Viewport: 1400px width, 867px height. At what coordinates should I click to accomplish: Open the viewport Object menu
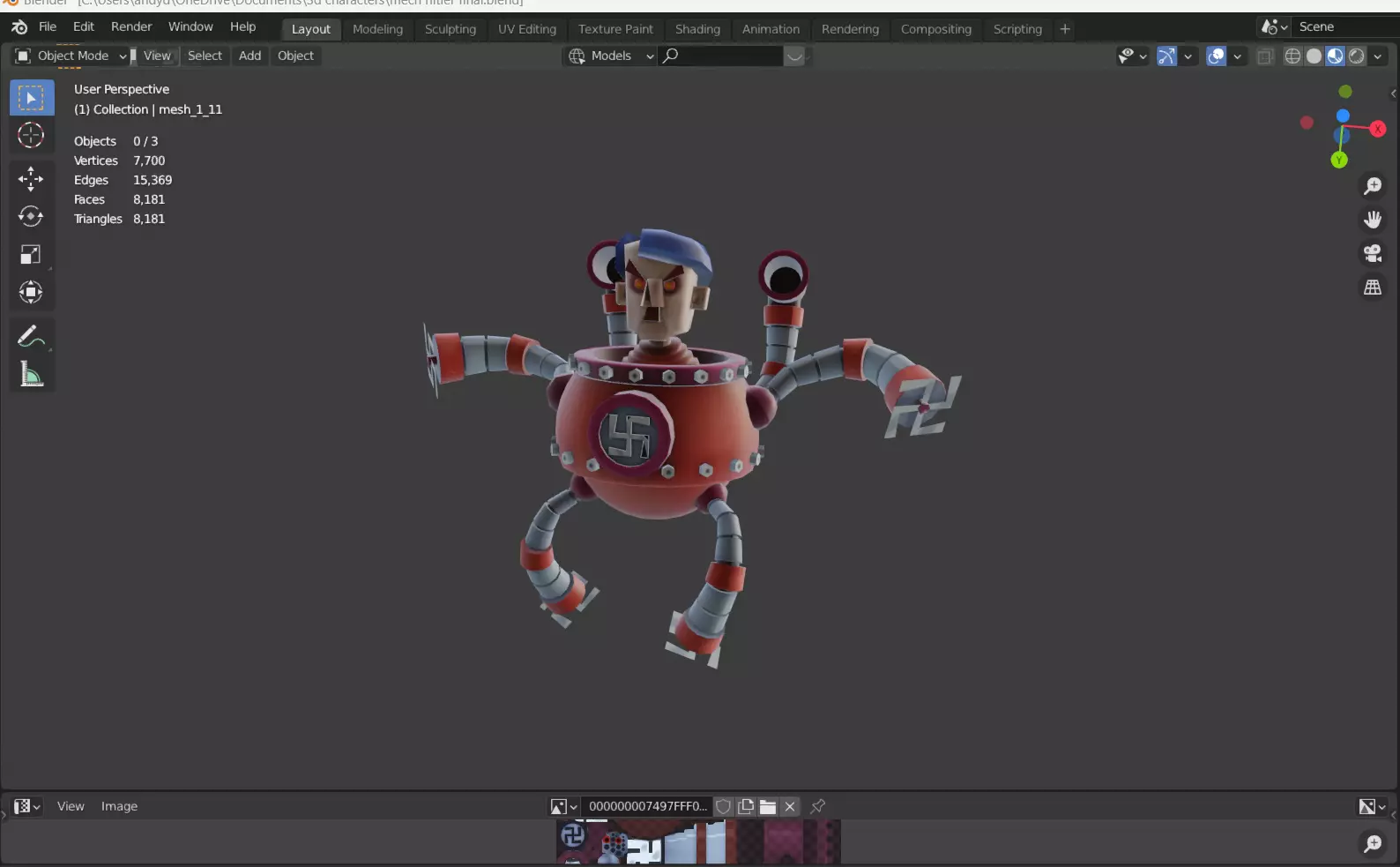coord(295,56)
